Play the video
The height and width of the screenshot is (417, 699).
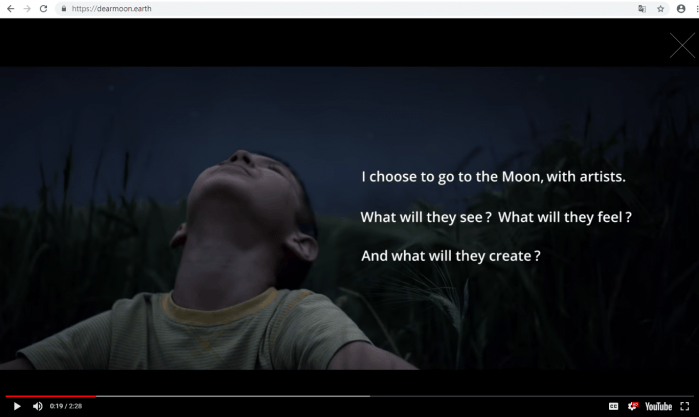pos(17,406)
